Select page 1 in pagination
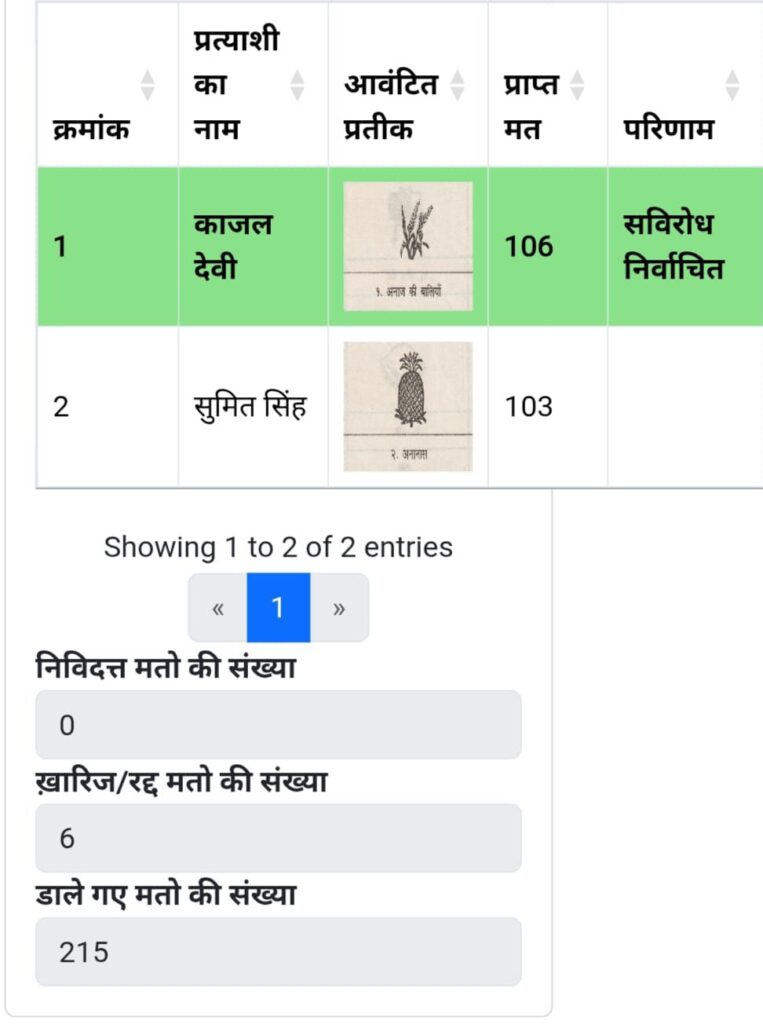 pos(278,608)
